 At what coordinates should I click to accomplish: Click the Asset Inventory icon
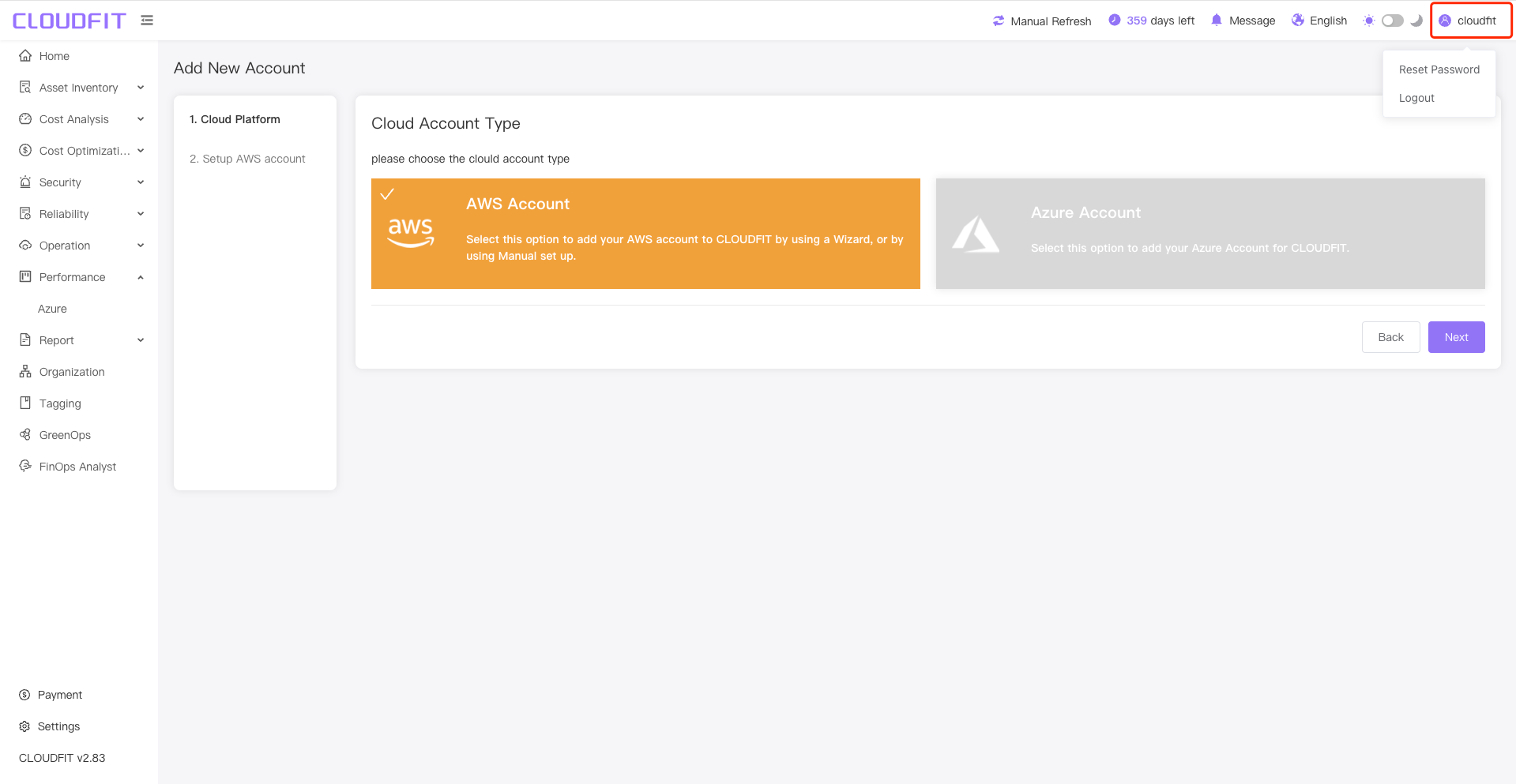(x=25, y=88)
